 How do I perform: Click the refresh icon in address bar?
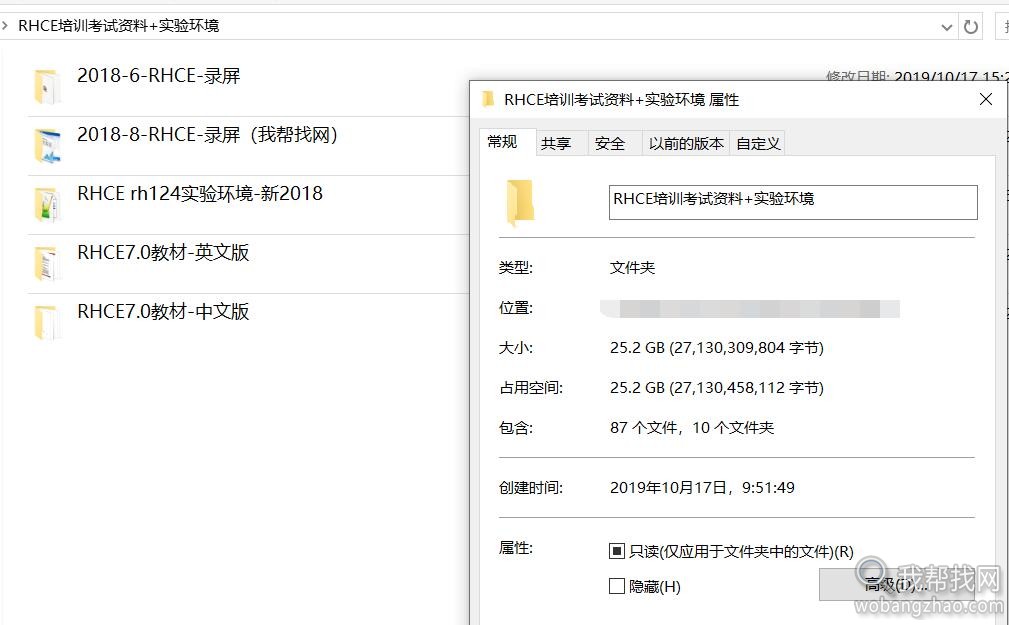[x=970, y=26]
